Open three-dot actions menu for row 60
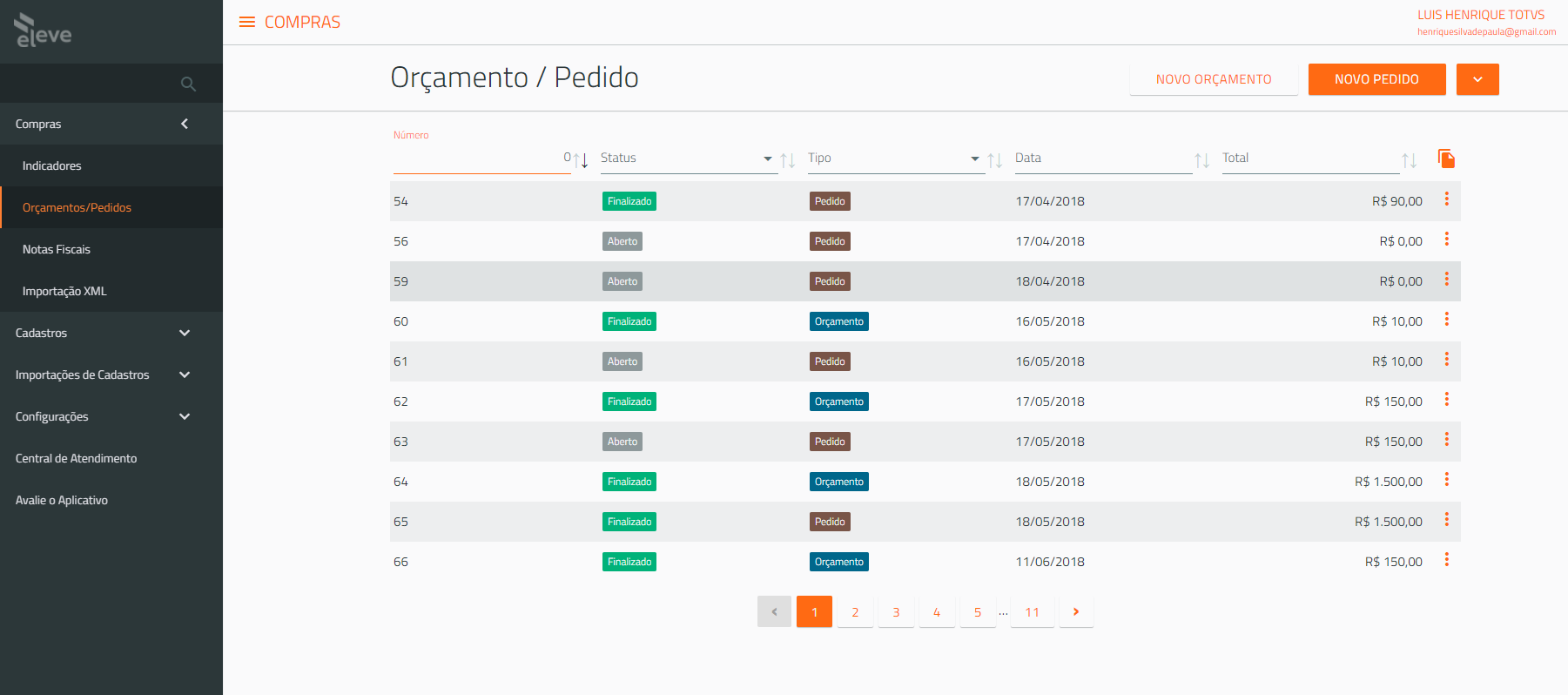This screenshot has width=1568, height=695. tap(1446, 320)
